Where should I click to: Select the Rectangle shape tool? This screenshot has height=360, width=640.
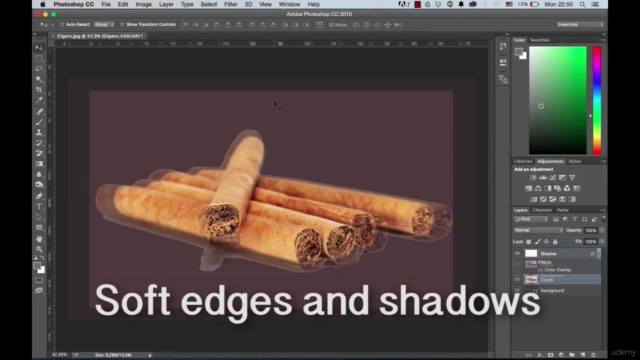tap(39, 227)
